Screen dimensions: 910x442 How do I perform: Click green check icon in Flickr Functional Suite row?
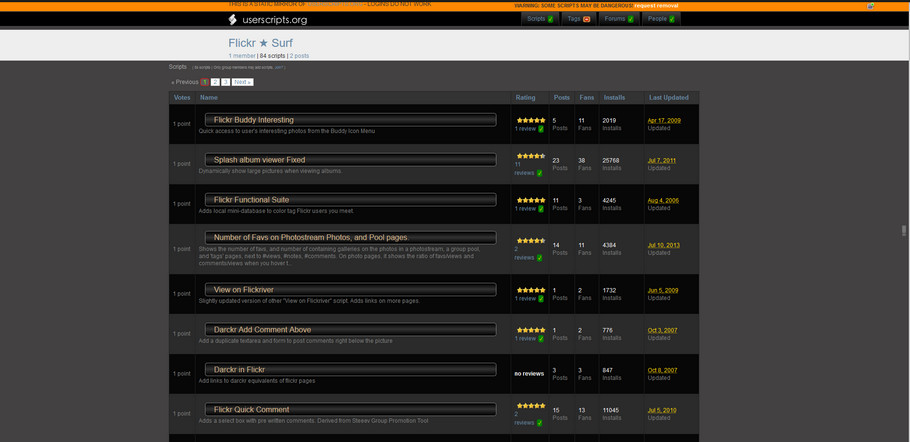point(541,208)
